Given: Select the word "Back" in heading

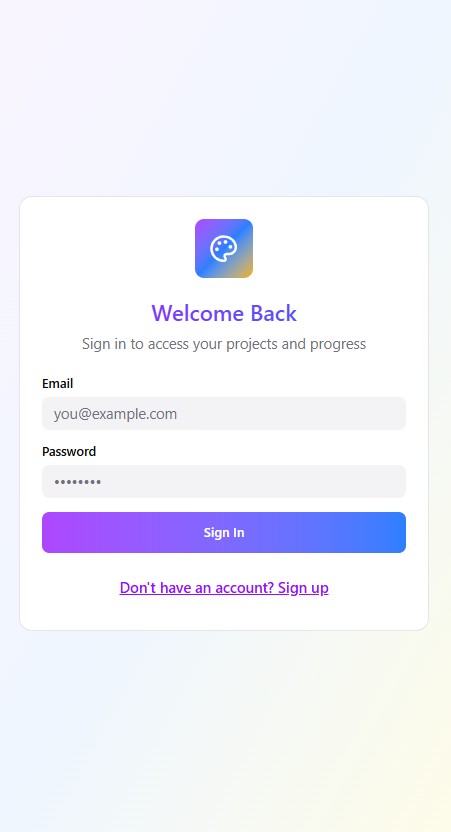Looking at the screenshot, I should point(273,313).
